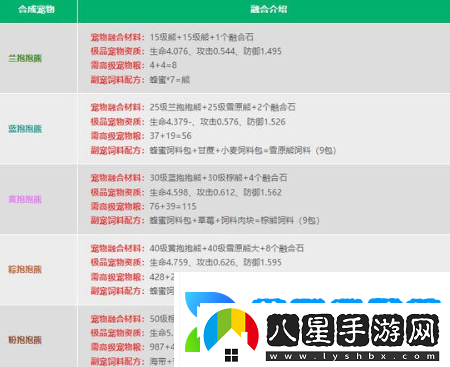Viewport: 450px width, 367px height.
Task: Click '副宠饲料配方:' label in 黄抱抱熊 row
Action: click(x=118, y=220)
